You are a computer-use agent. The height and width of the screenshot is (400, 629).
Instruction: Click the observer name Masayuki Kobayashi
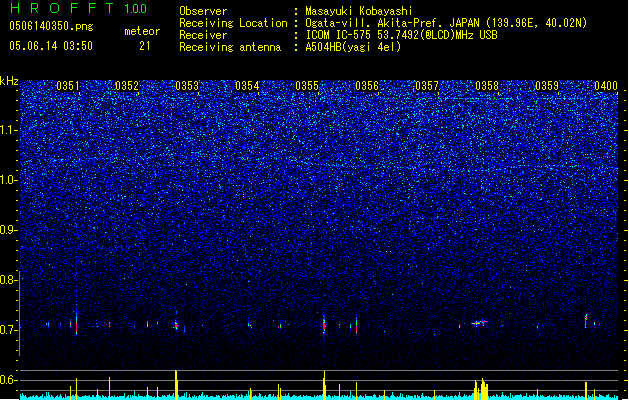[359, 11]
